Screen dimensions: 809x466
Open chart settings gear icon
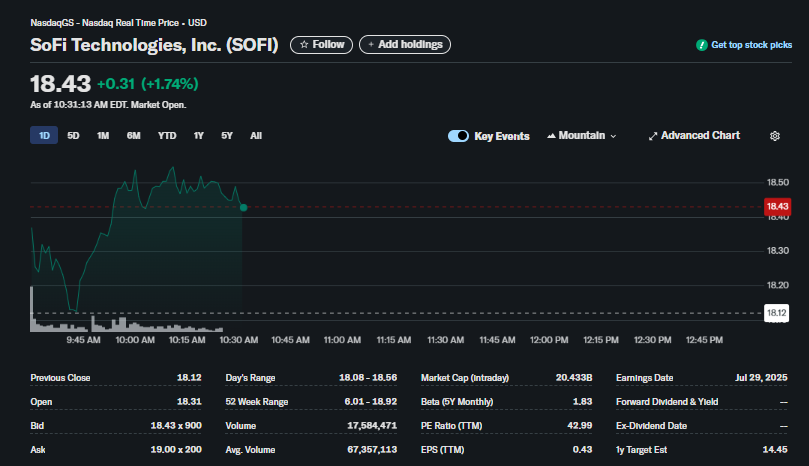[774, 136]
